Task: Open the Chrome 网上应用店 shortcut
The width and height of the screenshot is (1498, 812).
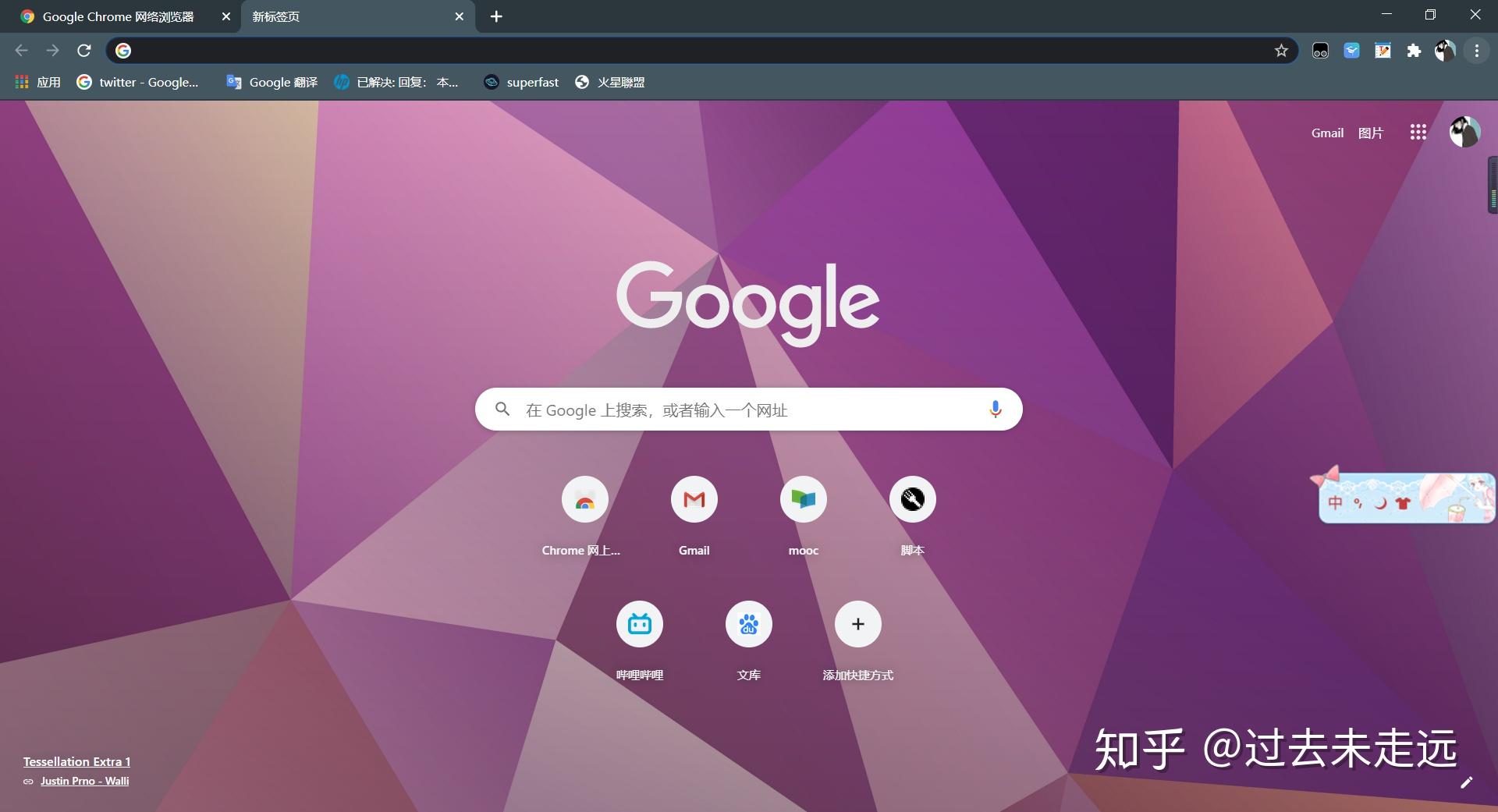Action: click(584, 499)
